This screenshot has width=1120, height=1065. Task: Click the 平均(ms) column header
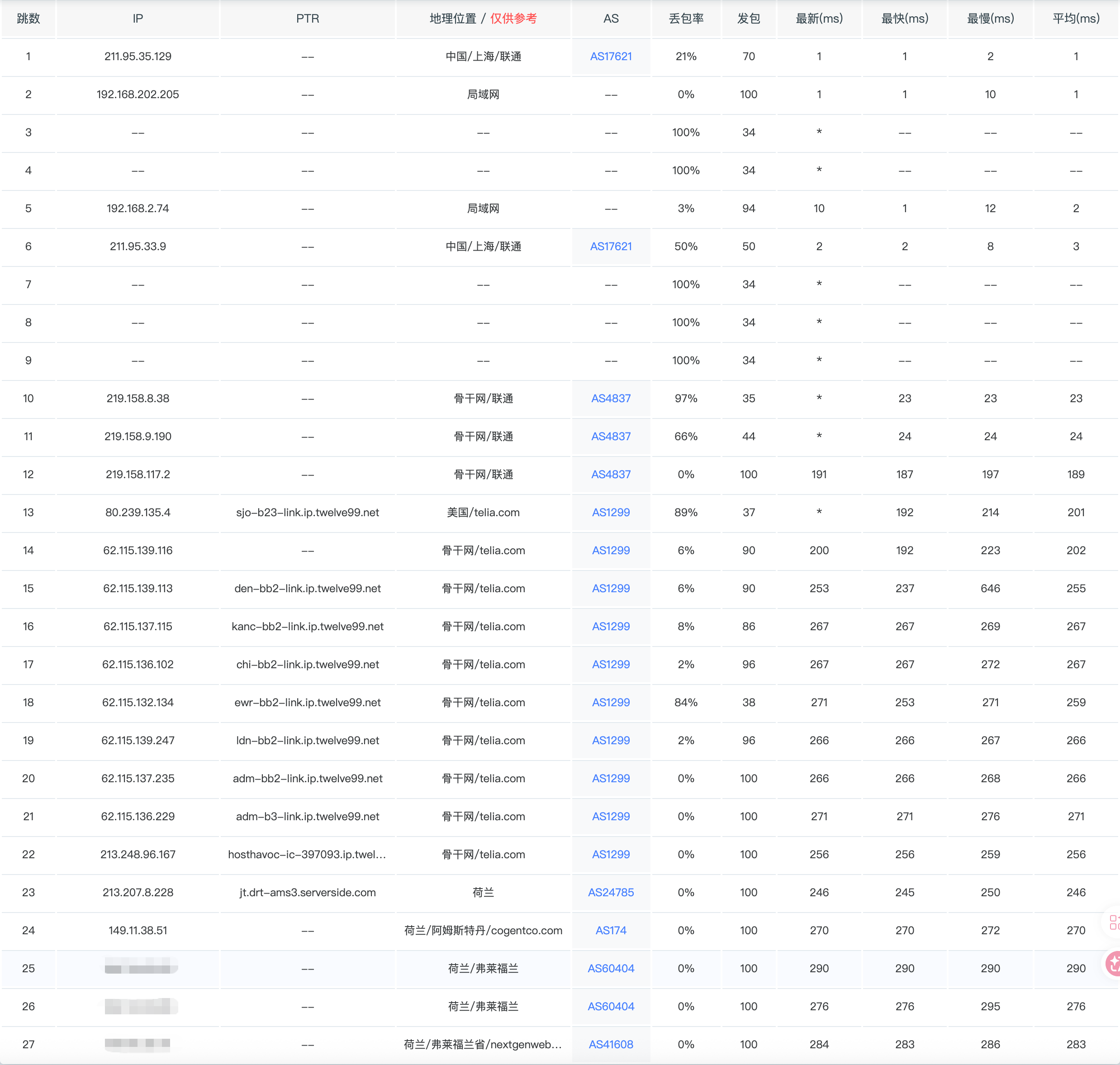[1076, 19]
